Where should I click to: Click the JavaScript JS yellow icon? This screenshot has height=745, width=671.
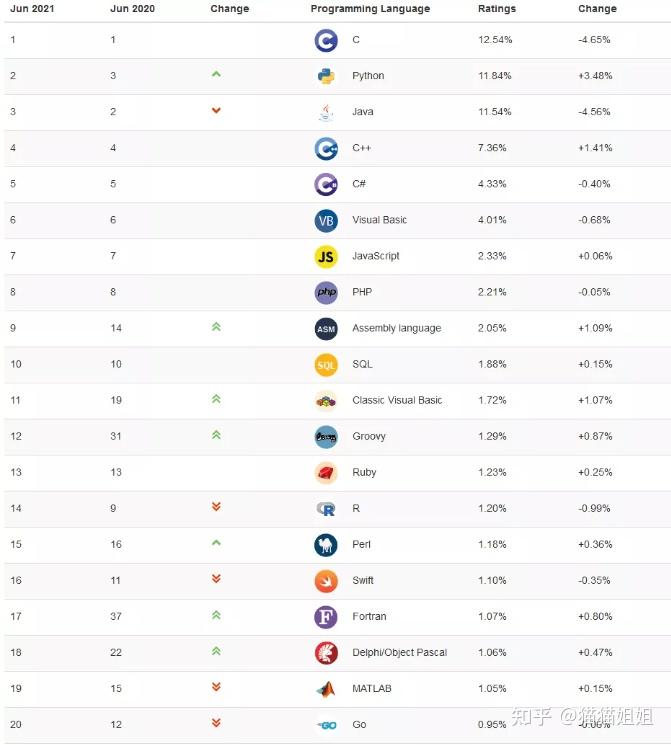click(326, 256)
